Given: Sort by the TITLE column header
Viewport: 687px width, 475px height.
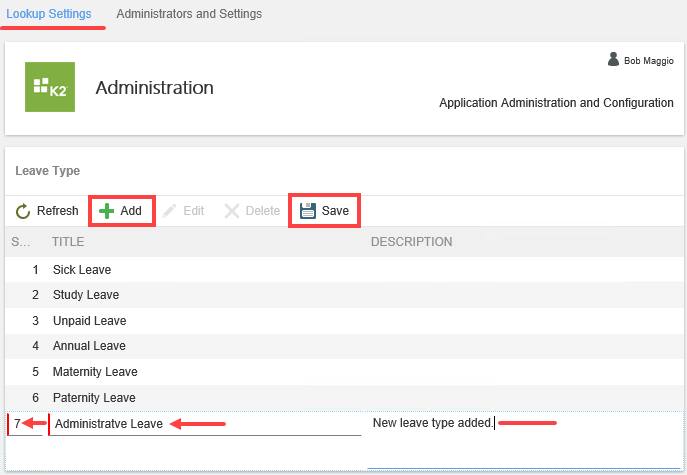Looking at the screenshot, I should click(x=68, y=242).
